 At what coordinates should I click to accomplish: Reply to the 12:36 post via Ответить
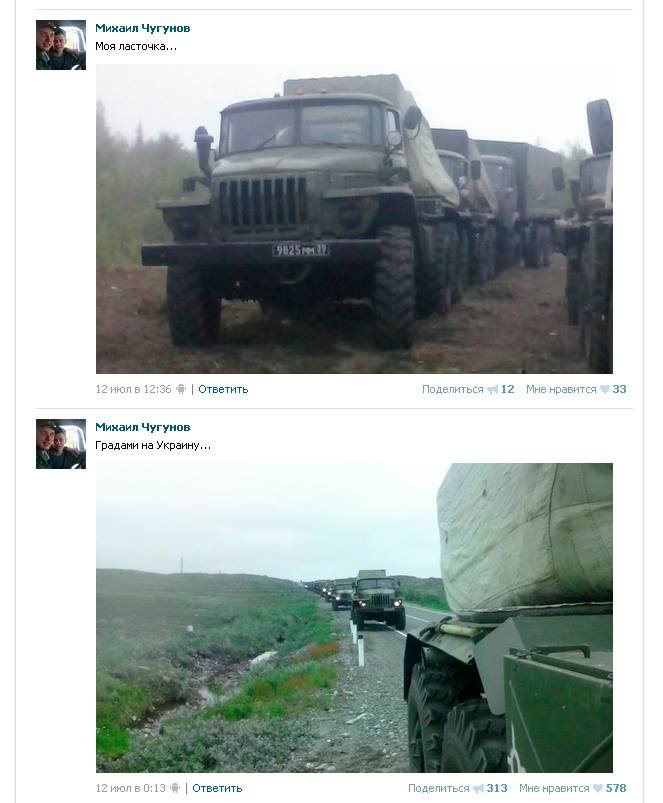(223, 389)
